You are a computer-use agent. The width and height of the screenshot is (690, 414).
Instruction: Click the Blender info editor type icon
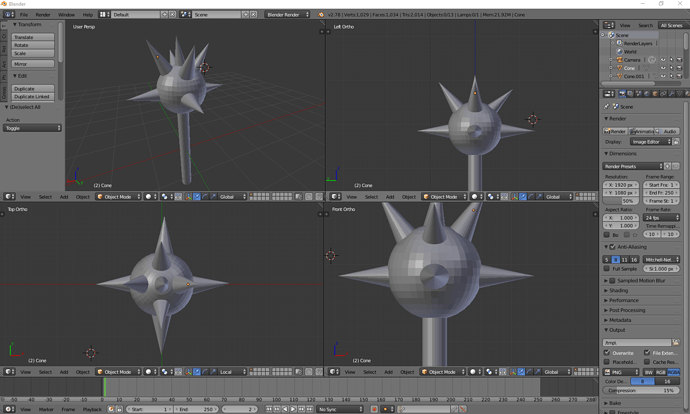pos(8,15)
